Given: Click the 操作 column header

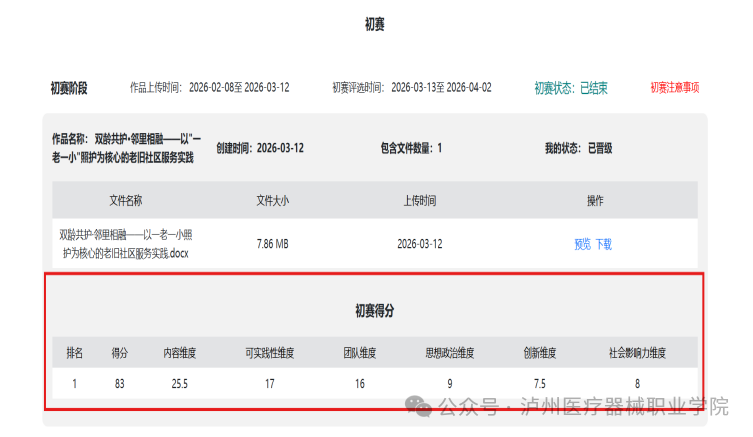Looking at the screenshot, I should (x=595, y=200).
